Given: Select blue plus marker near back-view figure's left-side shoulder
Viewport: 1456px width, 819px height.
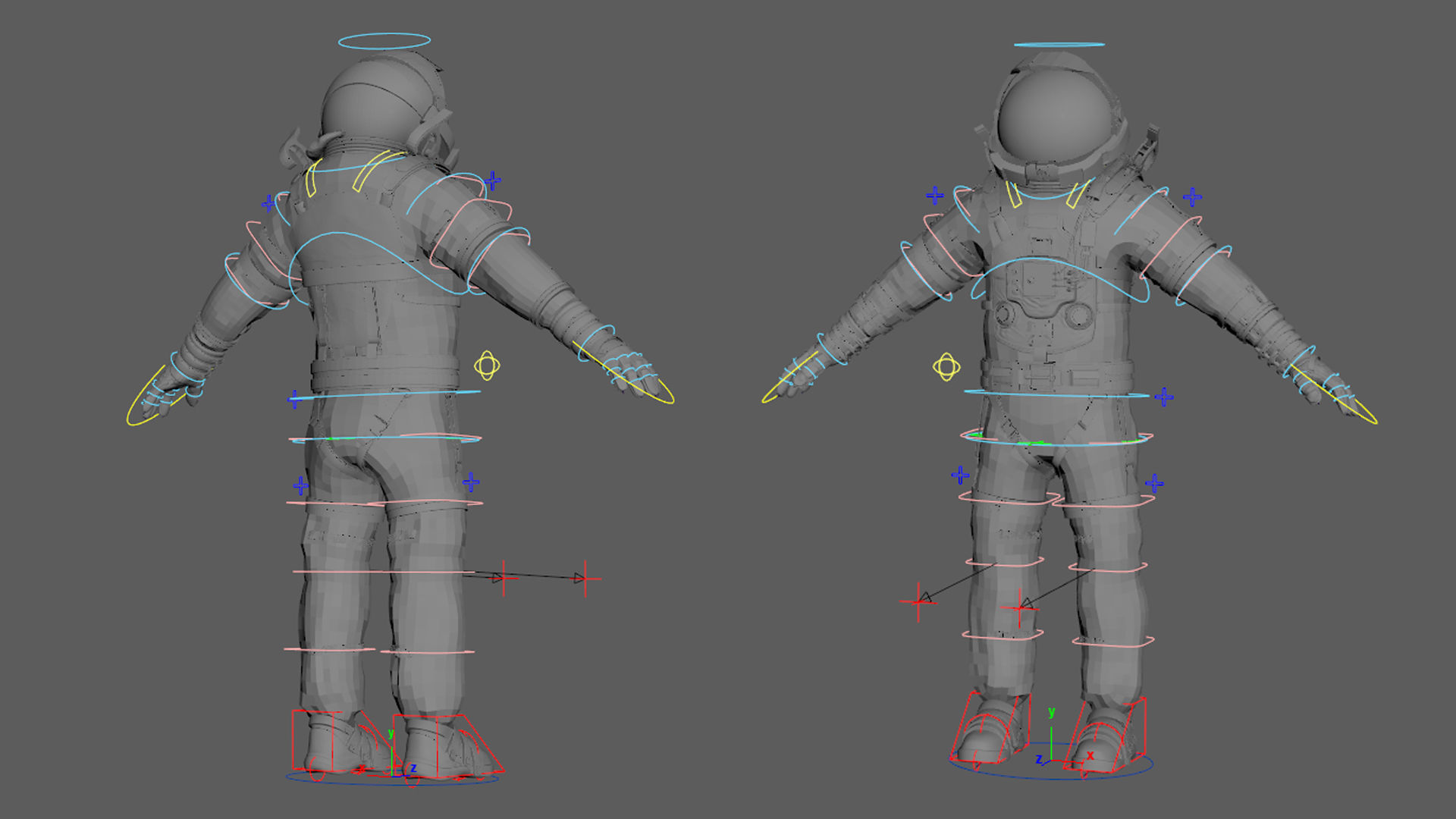Looking at the screenshot, I should coord(268,203).
